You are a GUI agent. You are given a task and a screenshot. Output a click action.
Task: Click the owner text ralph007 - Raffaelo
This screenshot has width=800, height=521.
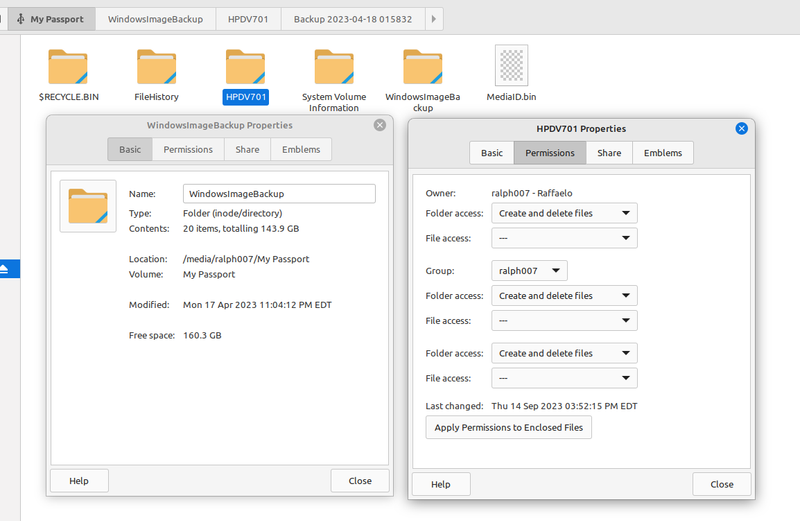pyautogui.click(x=532, y=193)
